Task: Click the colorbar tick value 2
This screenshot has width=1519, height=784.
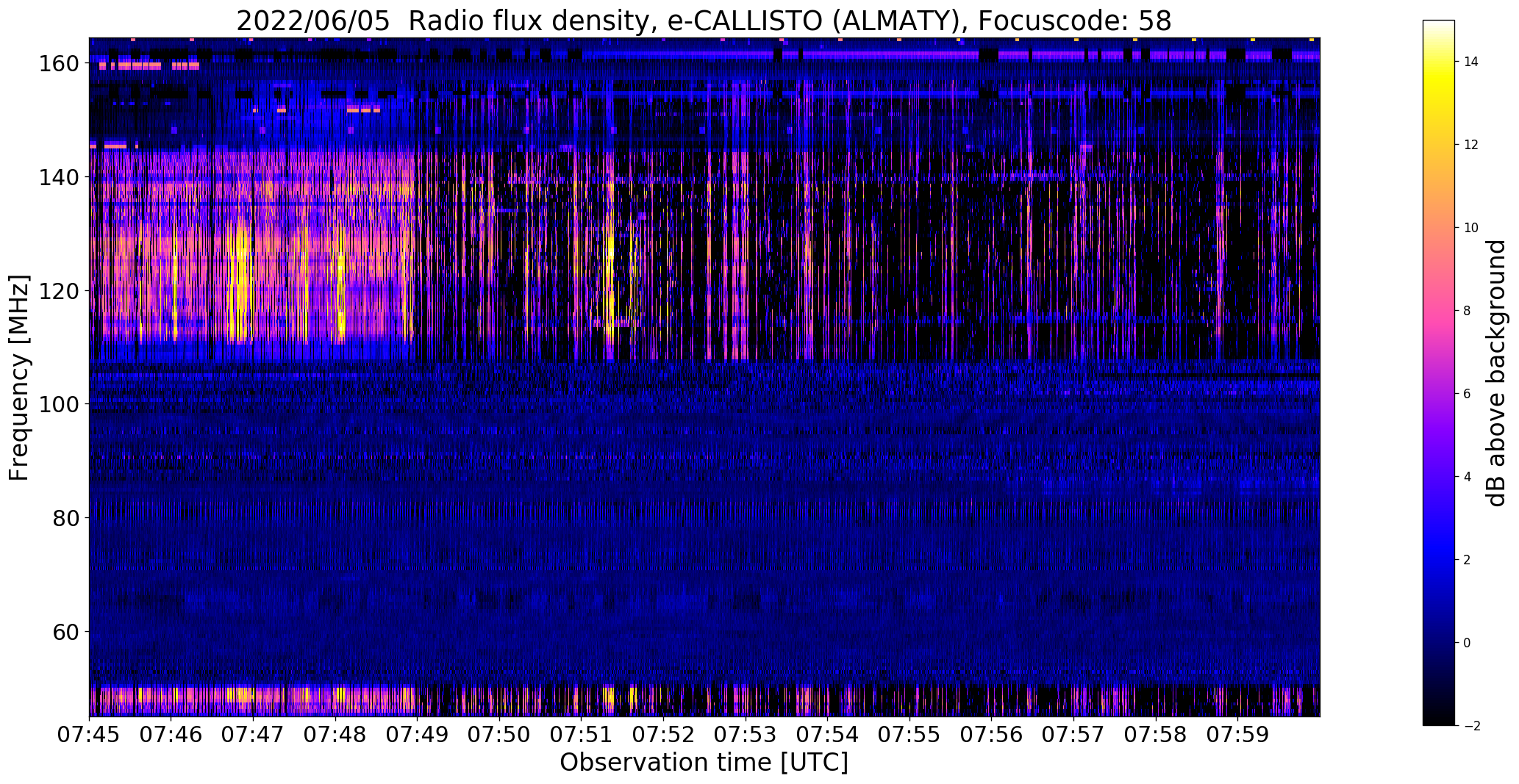Action: pyautogui.click(x=1468, y=560)
